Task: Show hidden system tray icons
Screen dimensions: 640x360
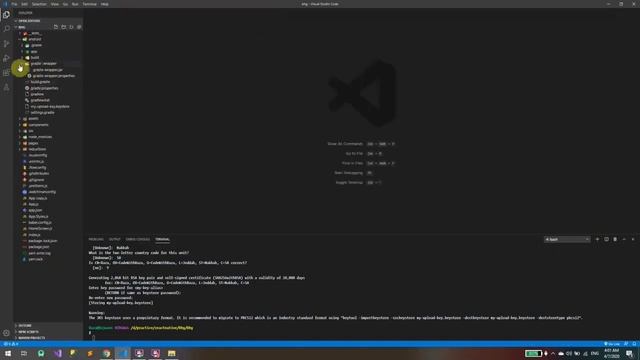Action: (x=553, y=353)
